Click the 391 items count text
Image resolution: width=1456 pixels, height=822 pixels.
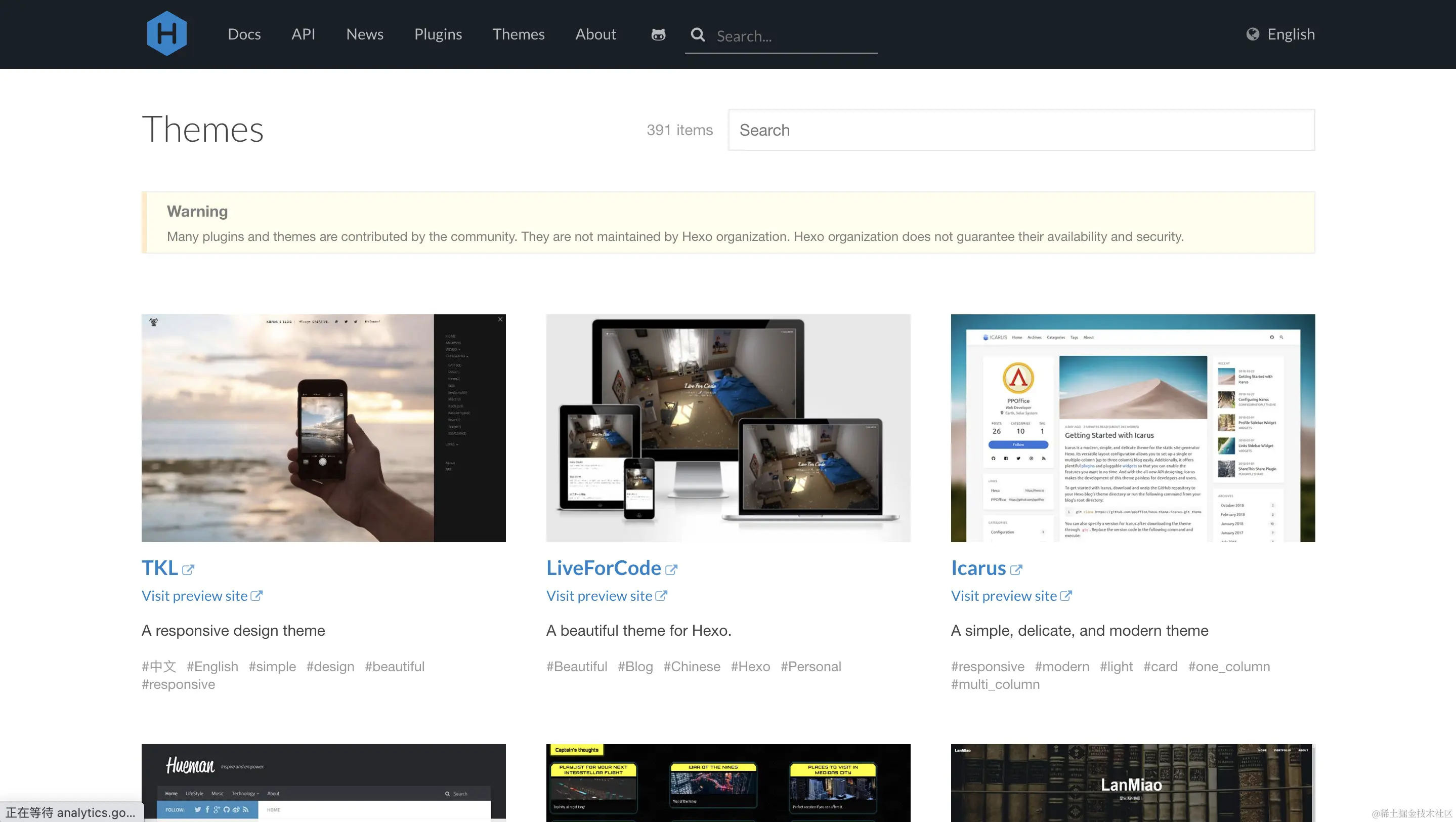click(x=679, y=130)
